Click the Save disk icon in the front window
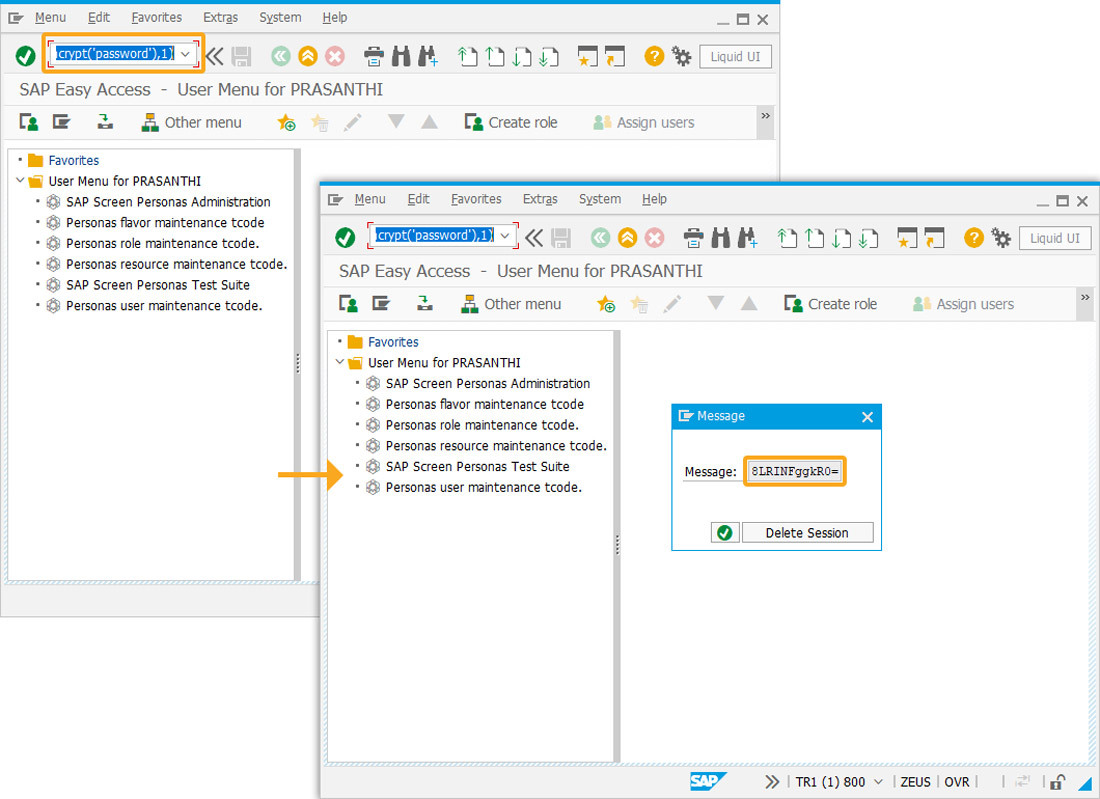The height and width of the screenshot is (799, 1100). [561, 238]
